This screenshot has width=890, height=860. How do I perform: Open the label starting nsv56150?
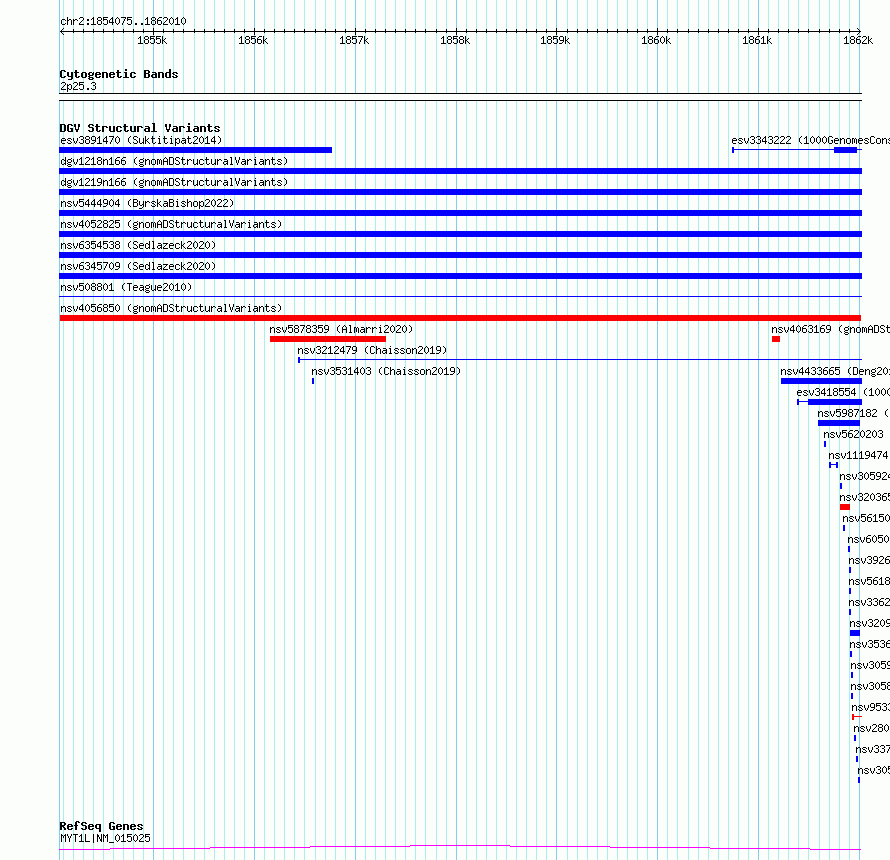coord(866,518)
